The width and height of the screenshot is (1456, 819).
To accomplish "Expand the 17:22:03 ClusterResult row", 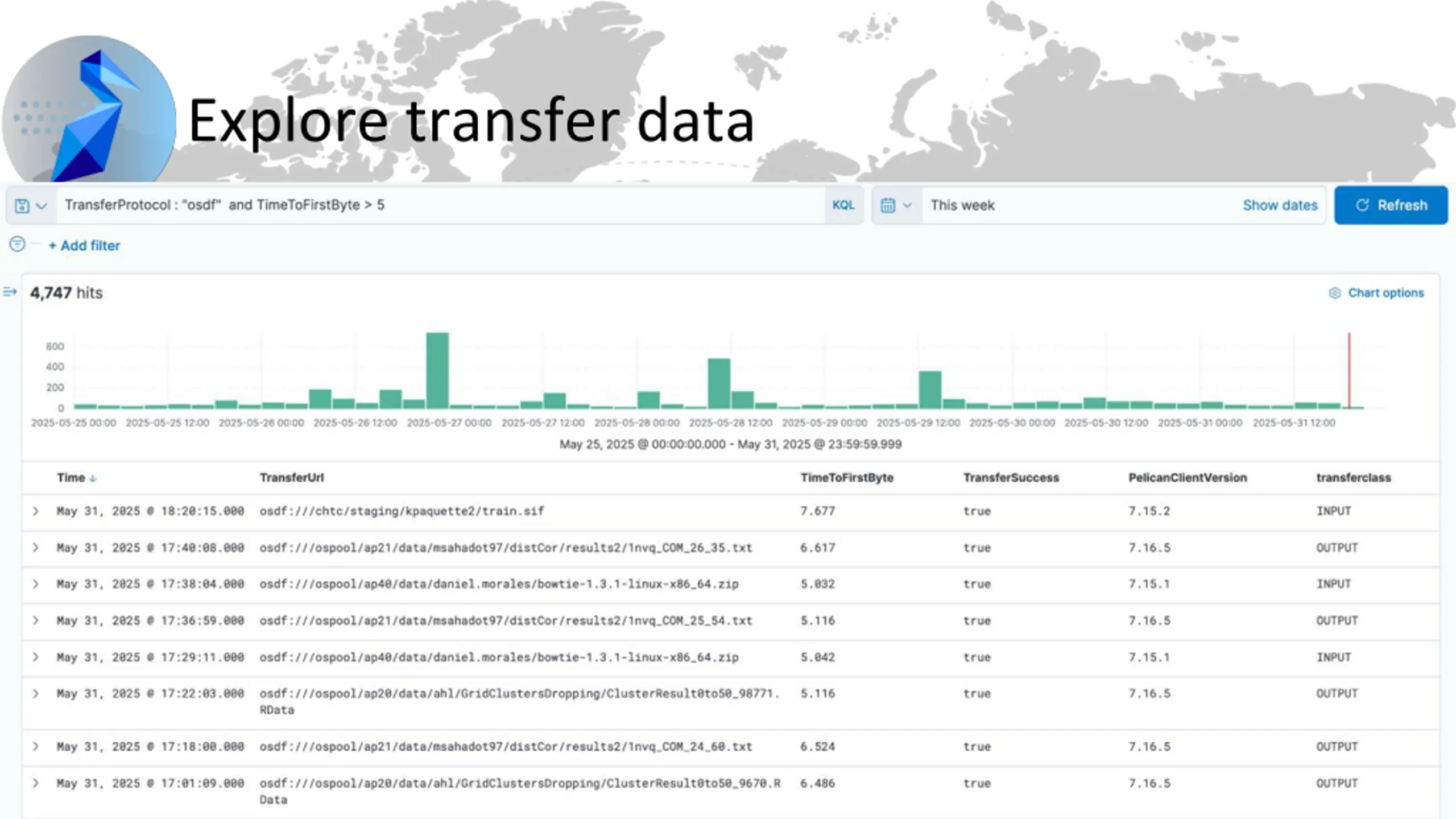I will 36,694.
